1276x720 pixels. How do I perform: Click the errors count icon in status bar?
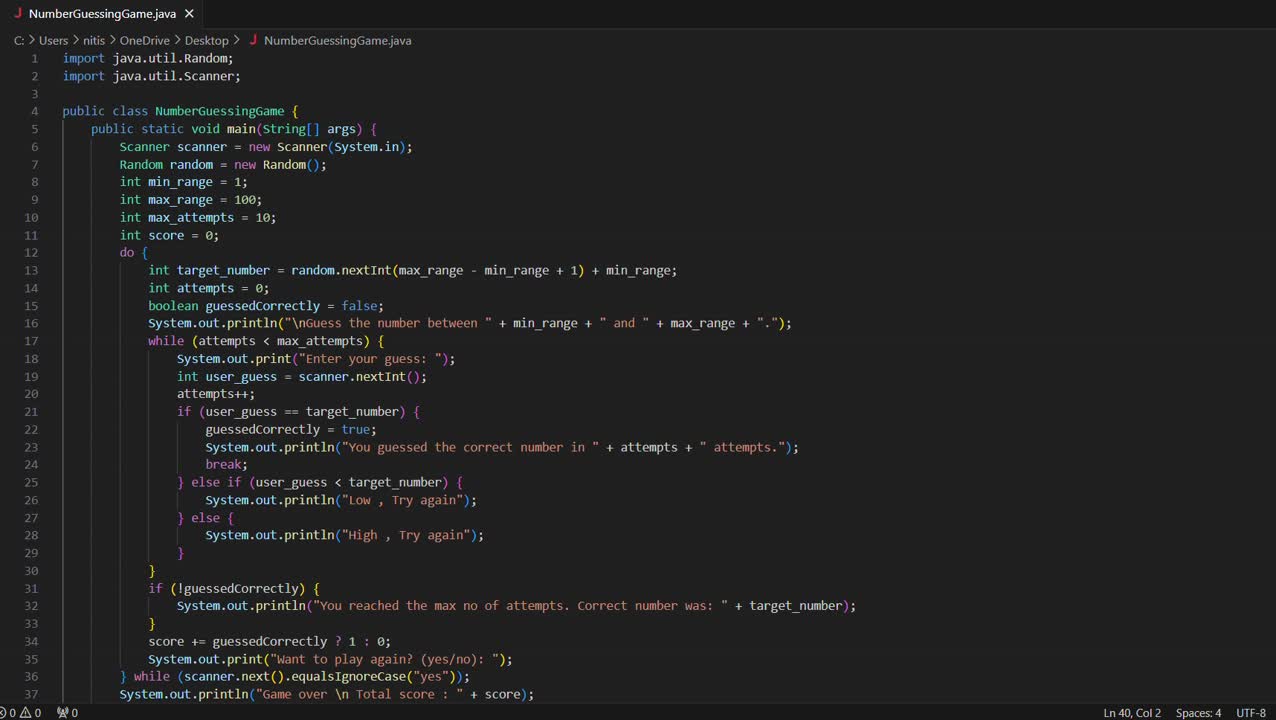pyautogui.click(x=3, y=713)
